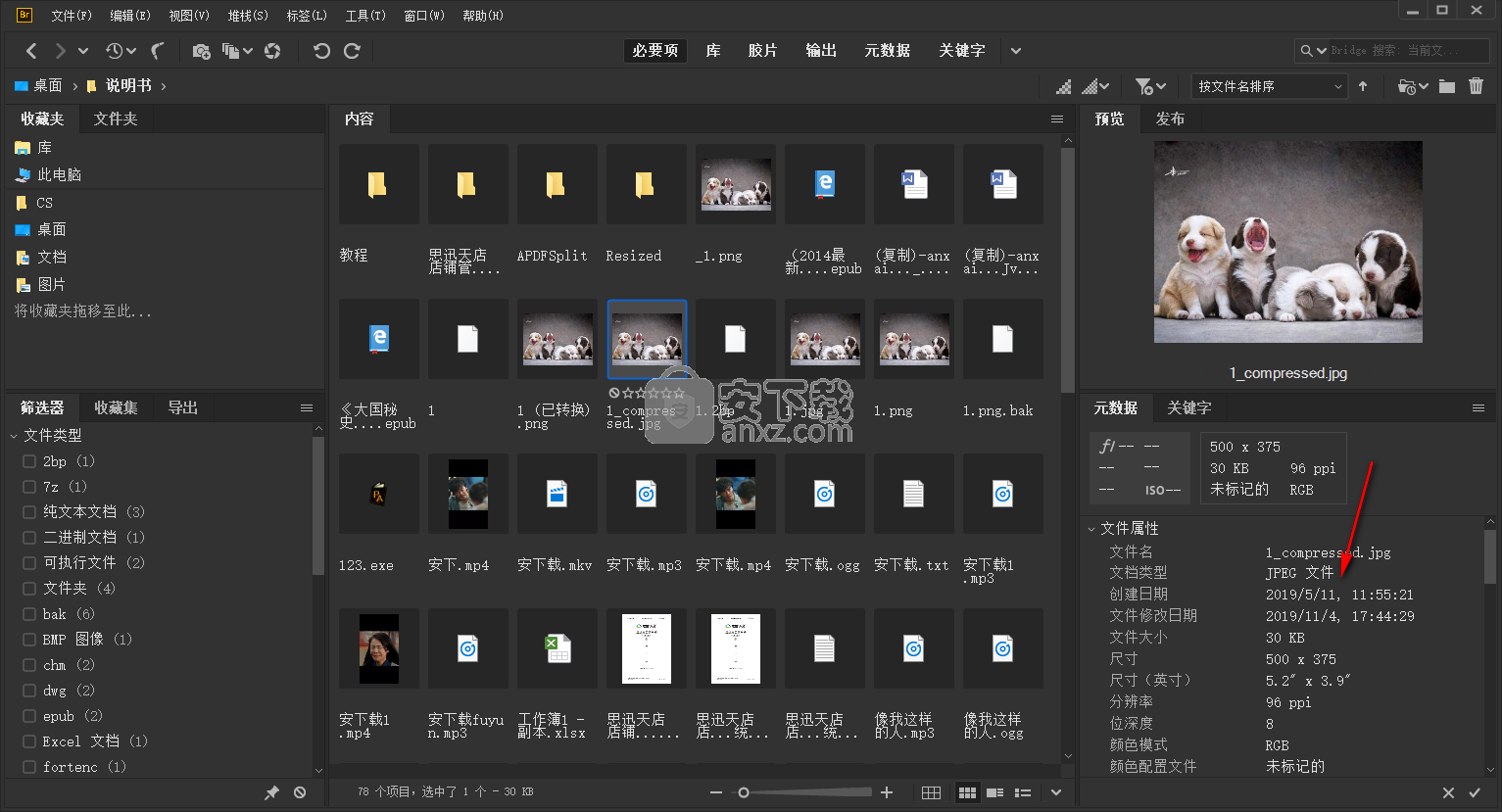Switch to the 文件夹 tab

pyautogui.click(x=116, y=119)
